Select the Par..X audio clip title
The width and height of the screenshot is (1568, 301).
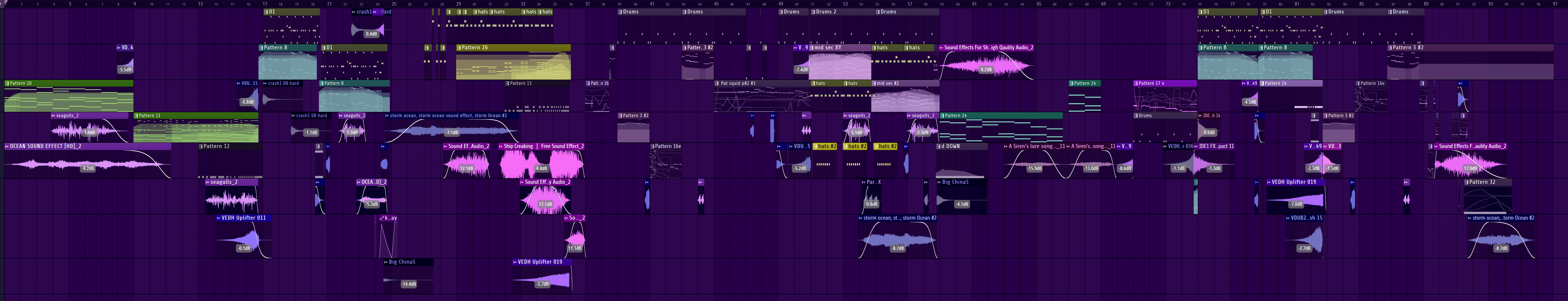[874, 182]
